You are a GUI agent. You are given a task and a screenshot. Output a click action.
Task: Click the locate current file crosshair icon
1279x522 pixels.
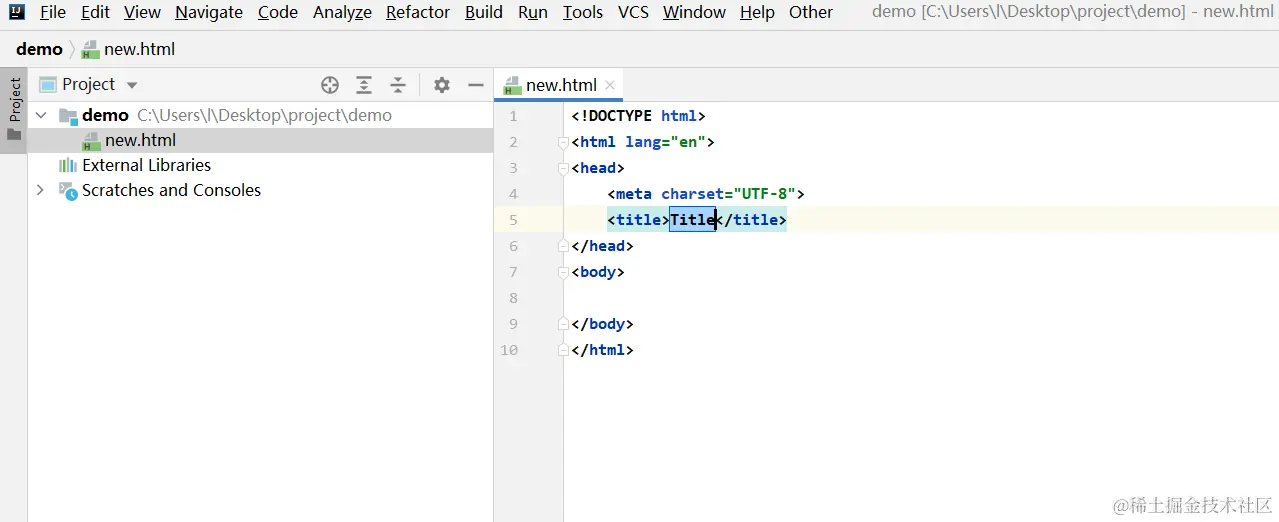[330, 85]
